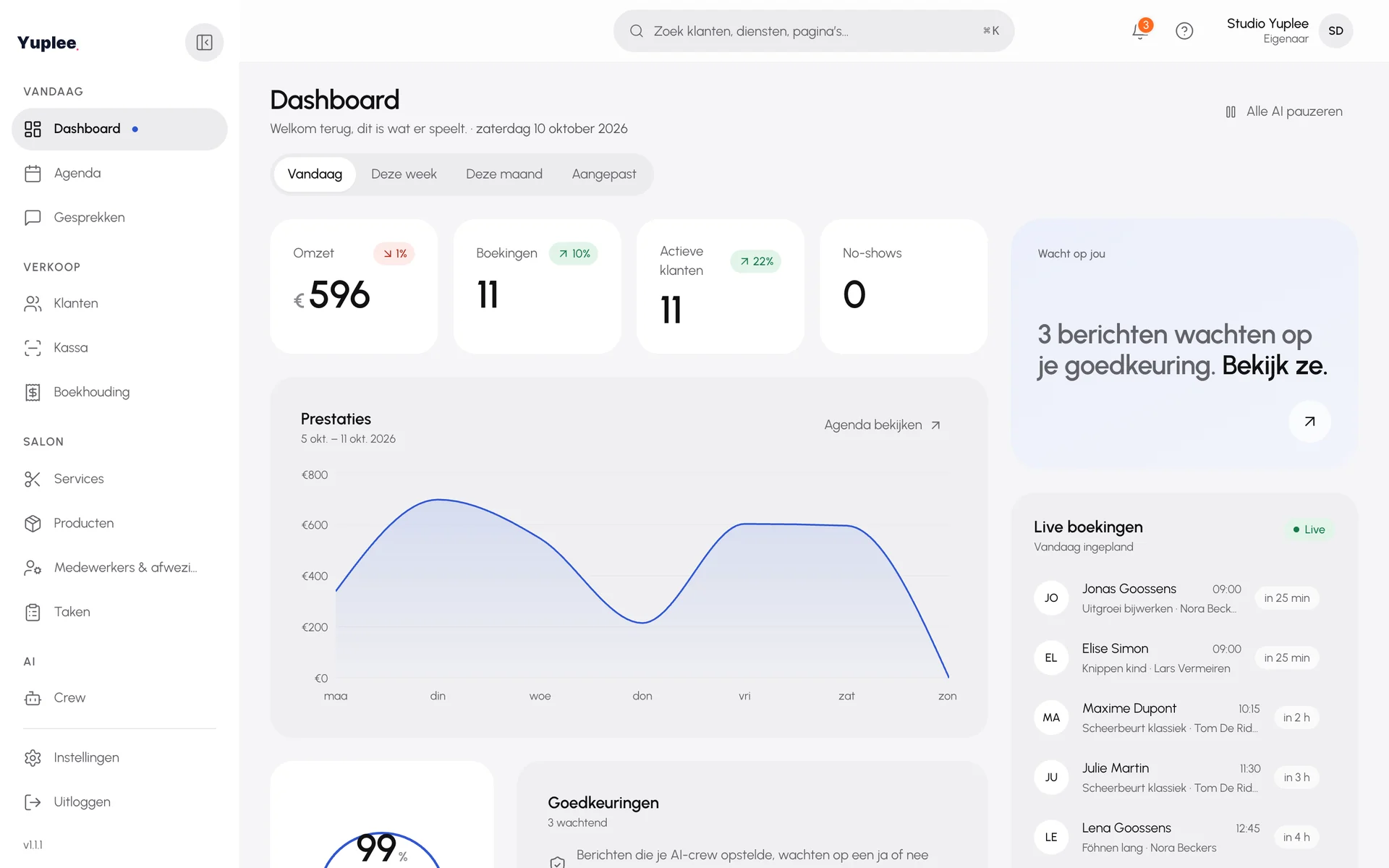Click the Yuplee logo
Viewport: 1389px width, 868px height.
pyautogui.click(x=48, y=43)
